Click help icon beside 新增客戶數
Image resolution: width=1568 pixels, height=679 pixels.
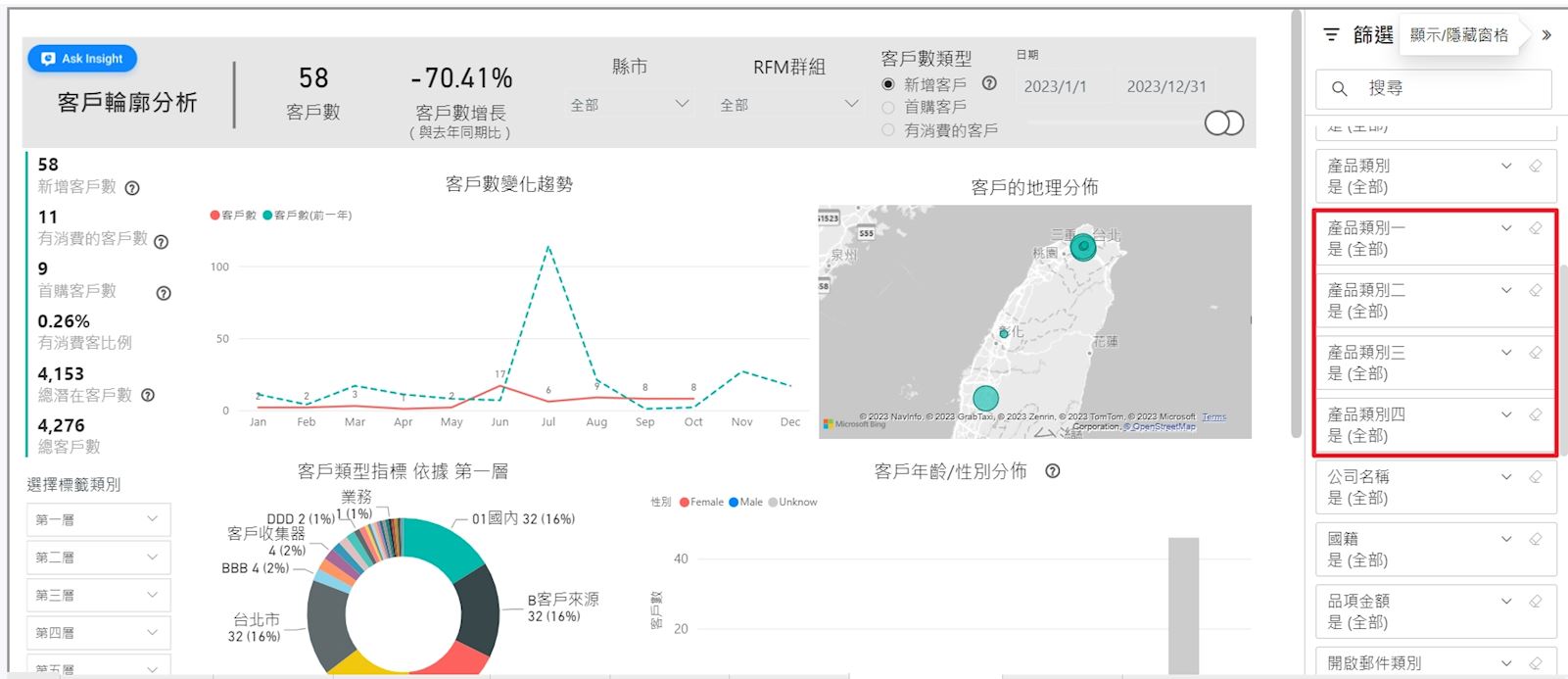pos(132,188)
